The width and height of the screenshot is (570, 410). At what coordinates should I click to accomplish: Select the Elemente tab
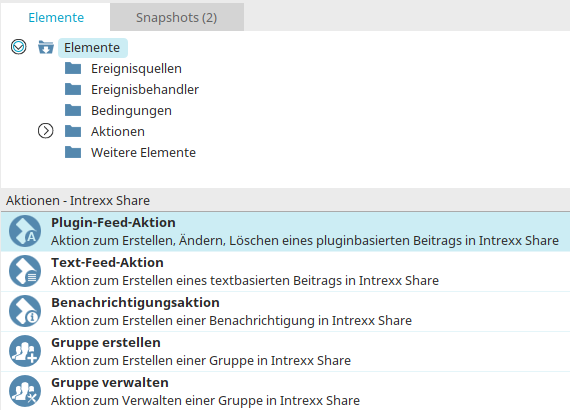tap(56, 17)
